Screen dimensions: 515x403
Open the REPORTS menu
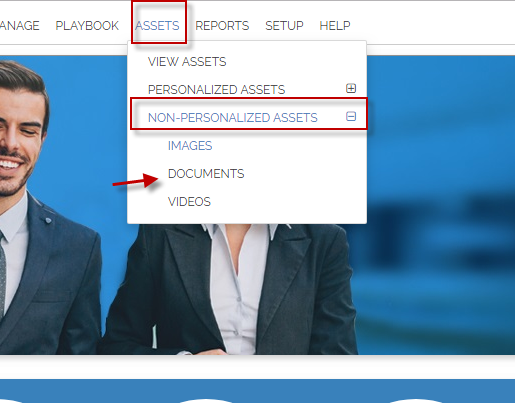(x=222, y=26)
